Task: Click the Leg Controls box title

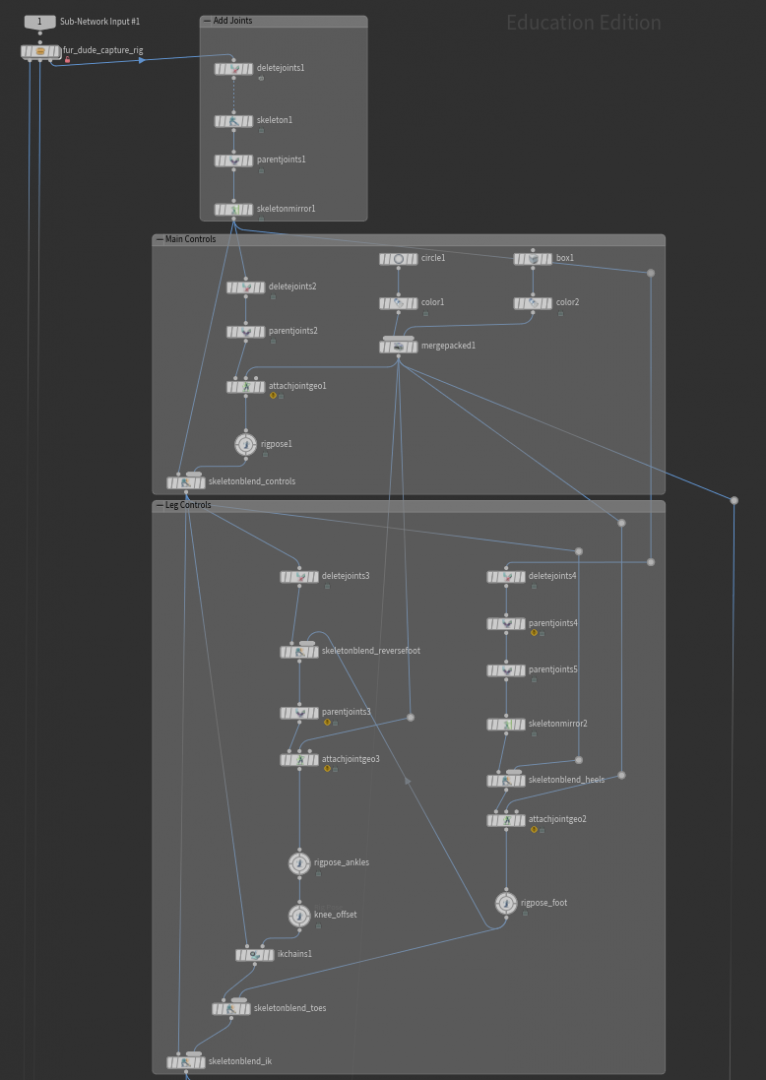Action: click(188, 506)
